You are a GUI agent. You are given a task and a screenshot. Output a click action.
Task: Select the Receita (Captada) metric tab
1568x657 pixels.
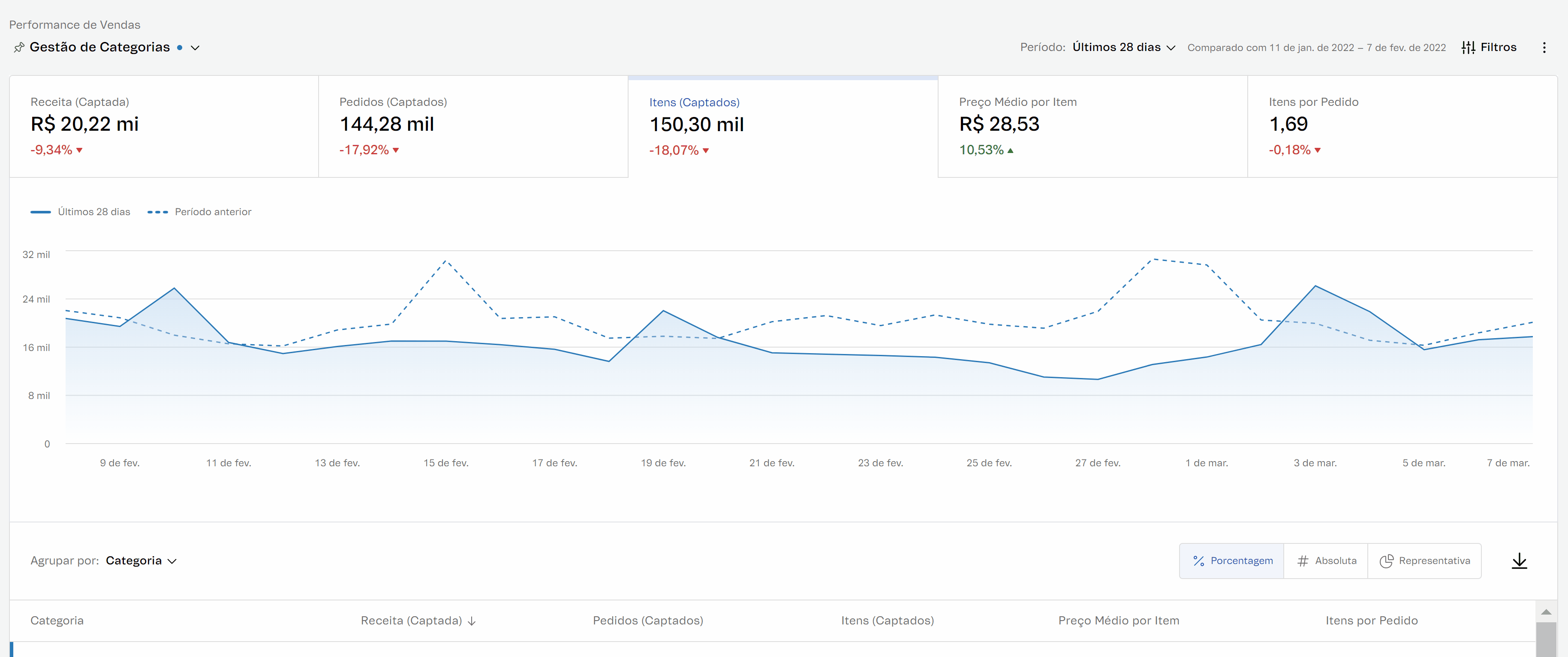pos(163,126)
